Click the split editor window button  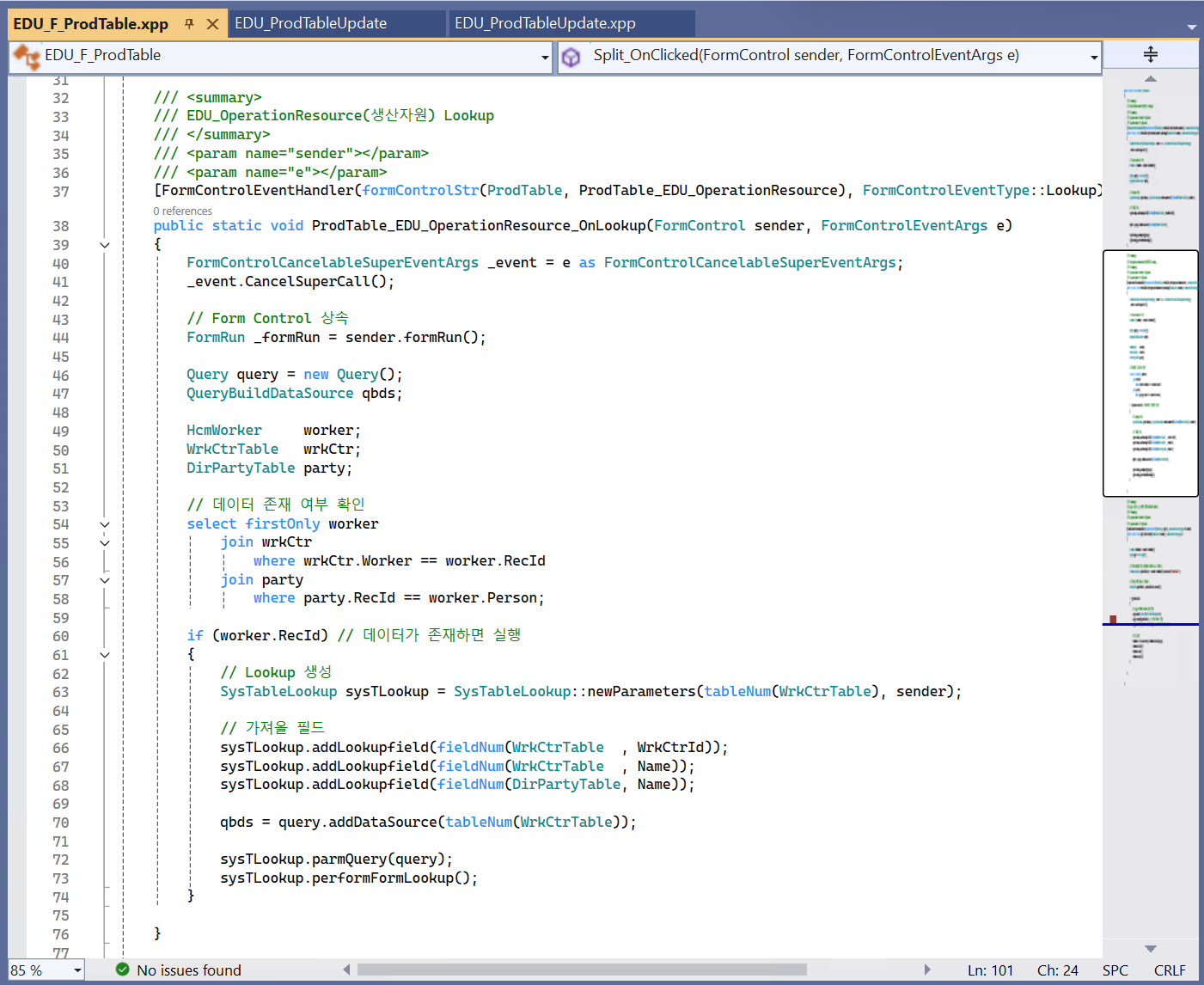click(1150, 55)
